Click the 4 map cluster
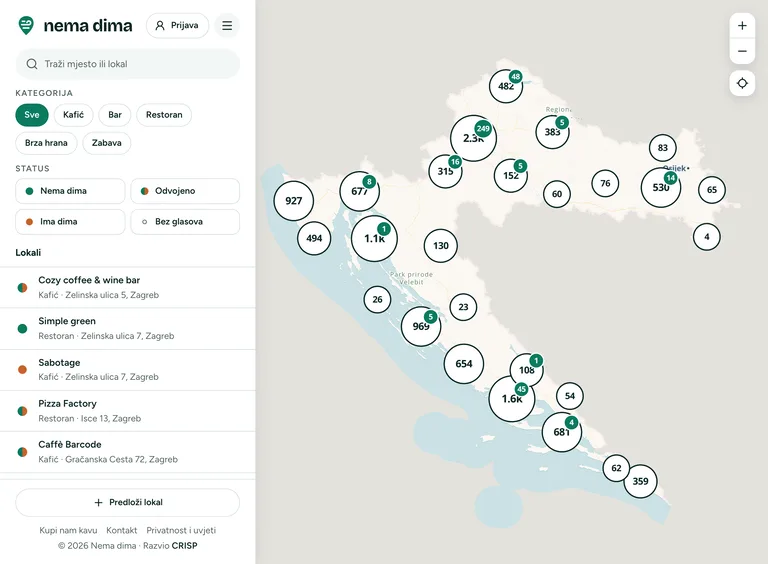Image resolution: width=768 pixels, height=564 pixels. (707, 237)
